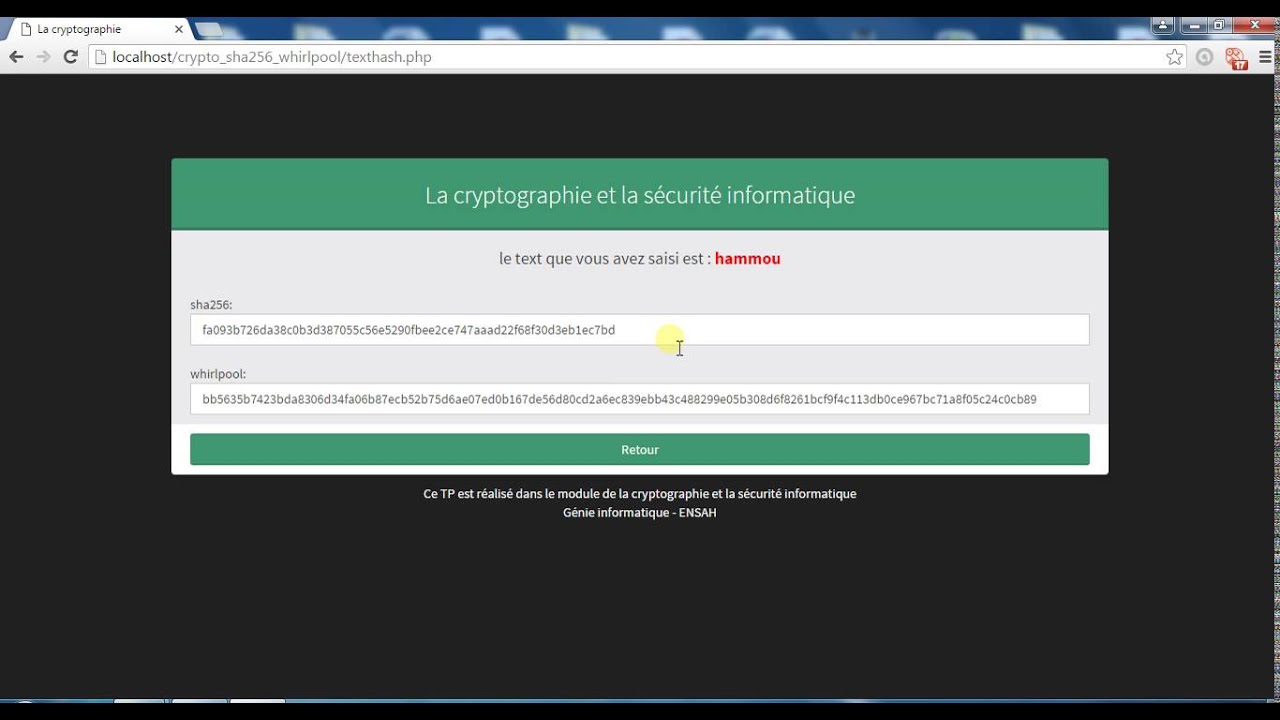Click the heading La cryptographie et la sécurité informatique
1280x720 pixels.
pyautogui.click(x=640, y=195)
